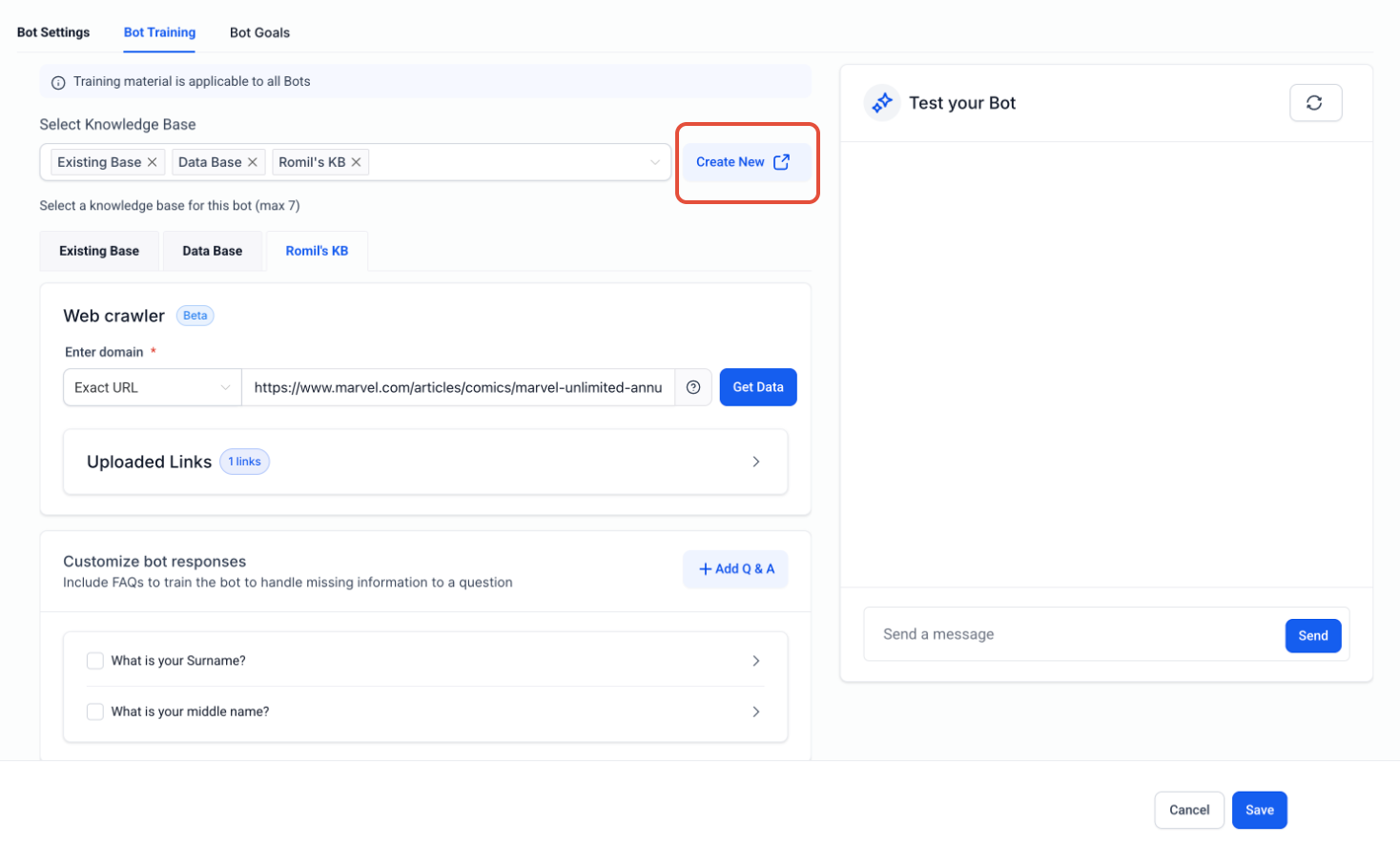Select the Data Base knowledge tab

tap(213, 251)
